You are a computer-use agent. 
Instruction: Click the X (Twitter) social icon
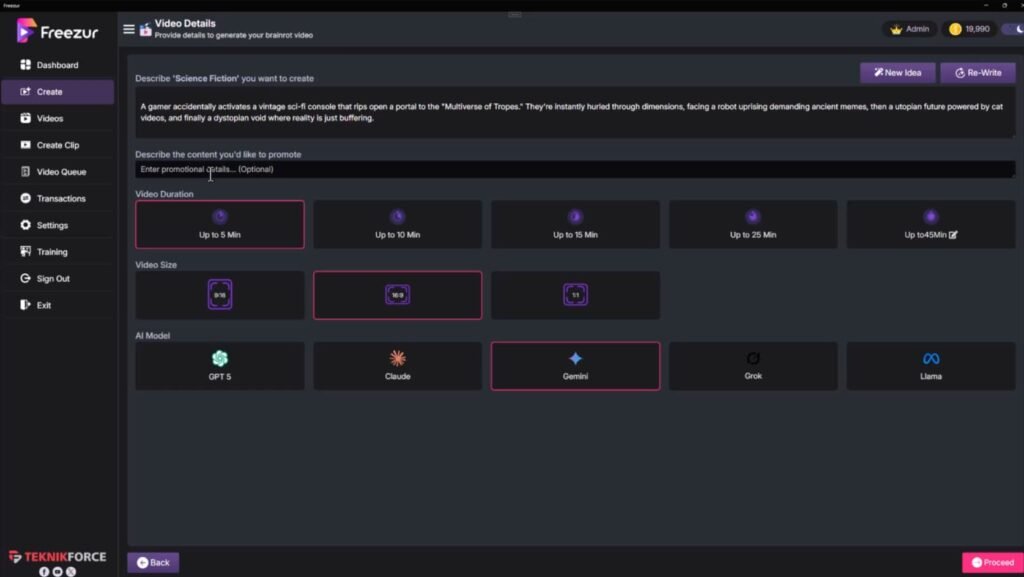click(70, 571)
